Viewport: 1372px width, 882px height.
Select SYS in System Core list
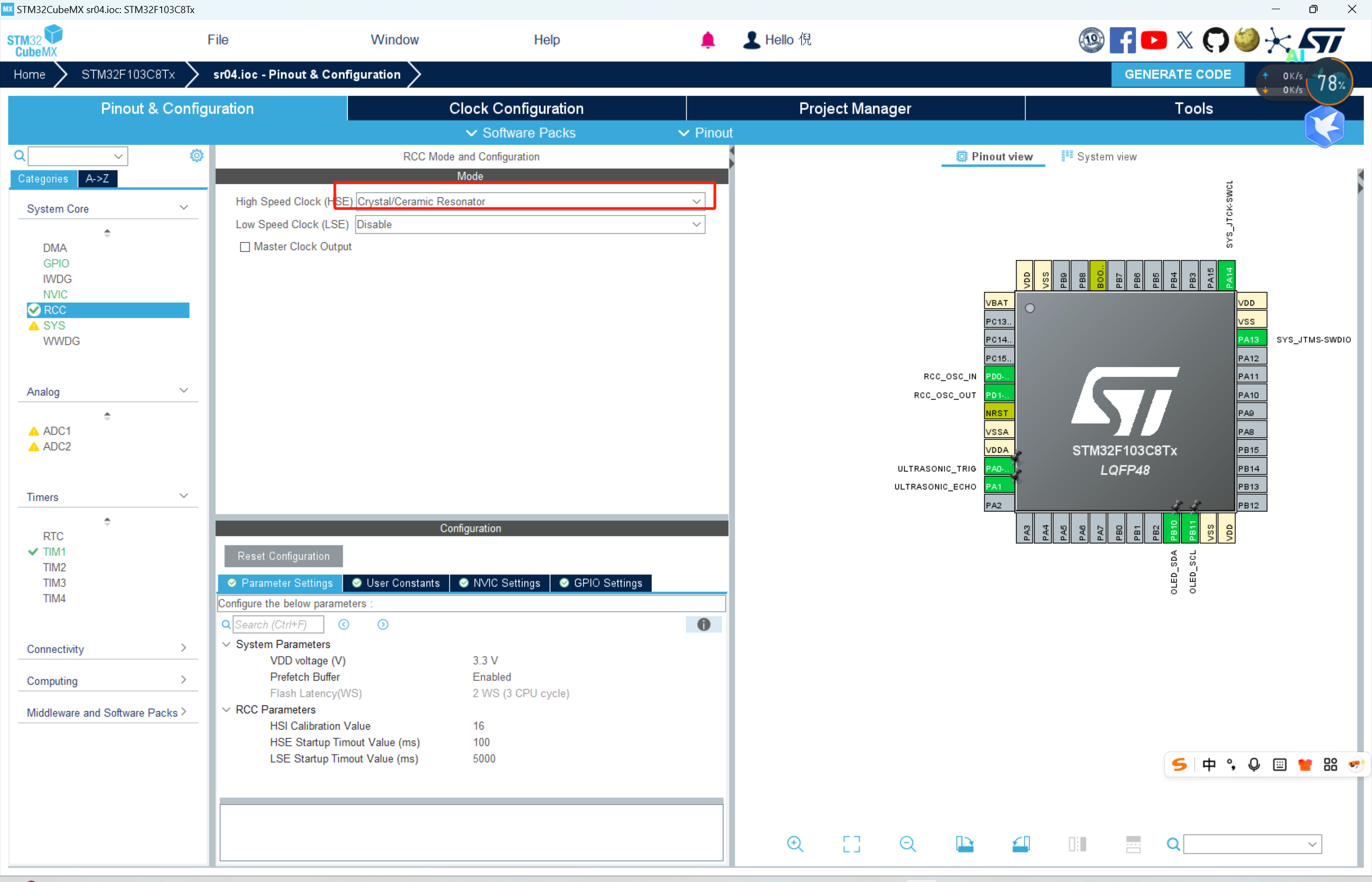pyautogui.click(x=54, y=326)
